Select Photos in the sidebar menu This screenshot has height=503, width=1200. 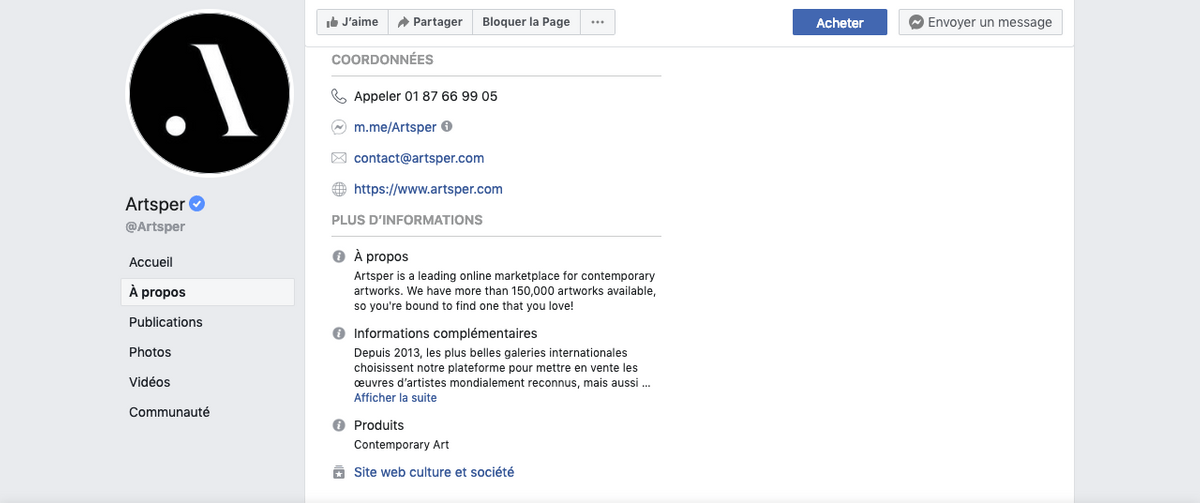coord(150,352)
